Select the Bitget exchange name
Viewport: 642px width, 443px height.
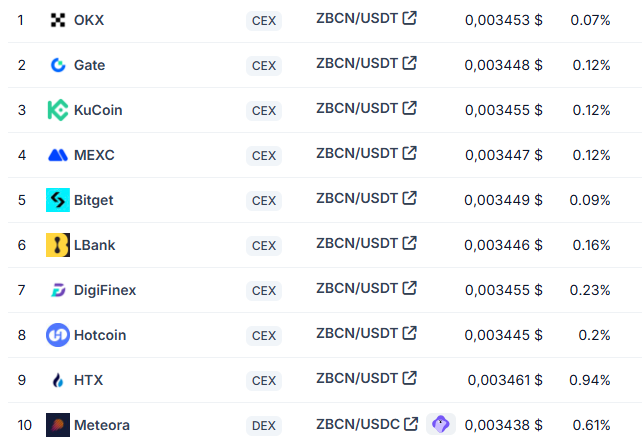(x=93, y=200)
